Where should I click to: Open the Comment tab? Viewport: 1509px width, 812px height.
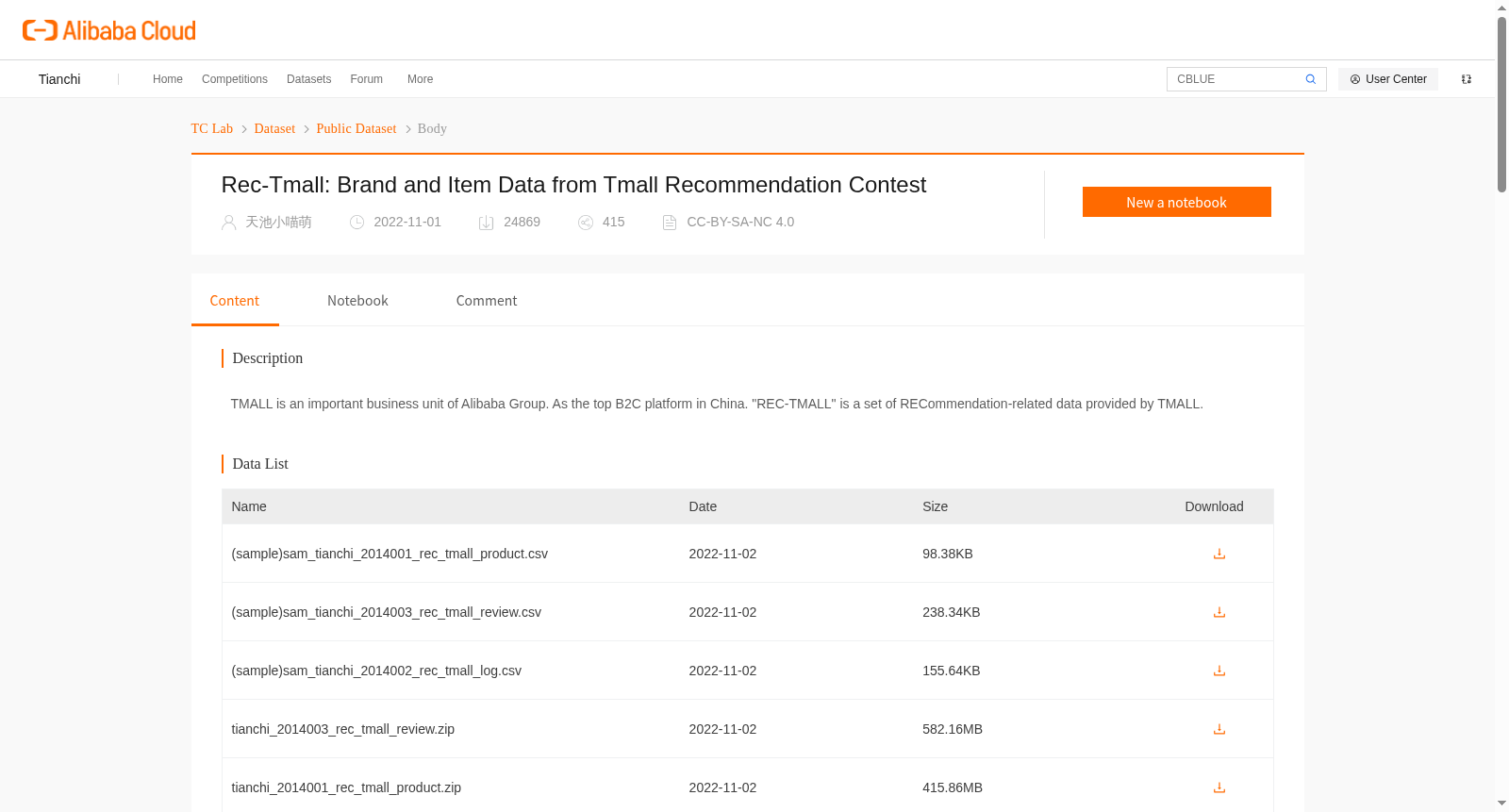click(x=486, y=301)
